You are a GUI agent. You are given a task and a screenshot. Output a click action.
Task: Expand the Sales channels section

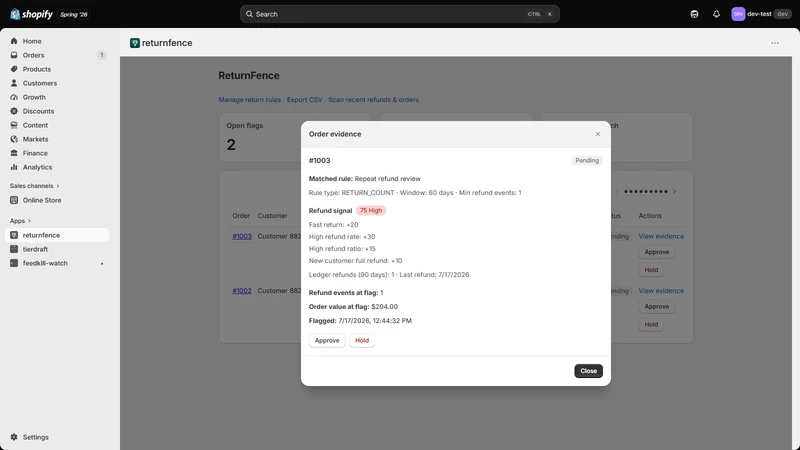click(34, 186)
